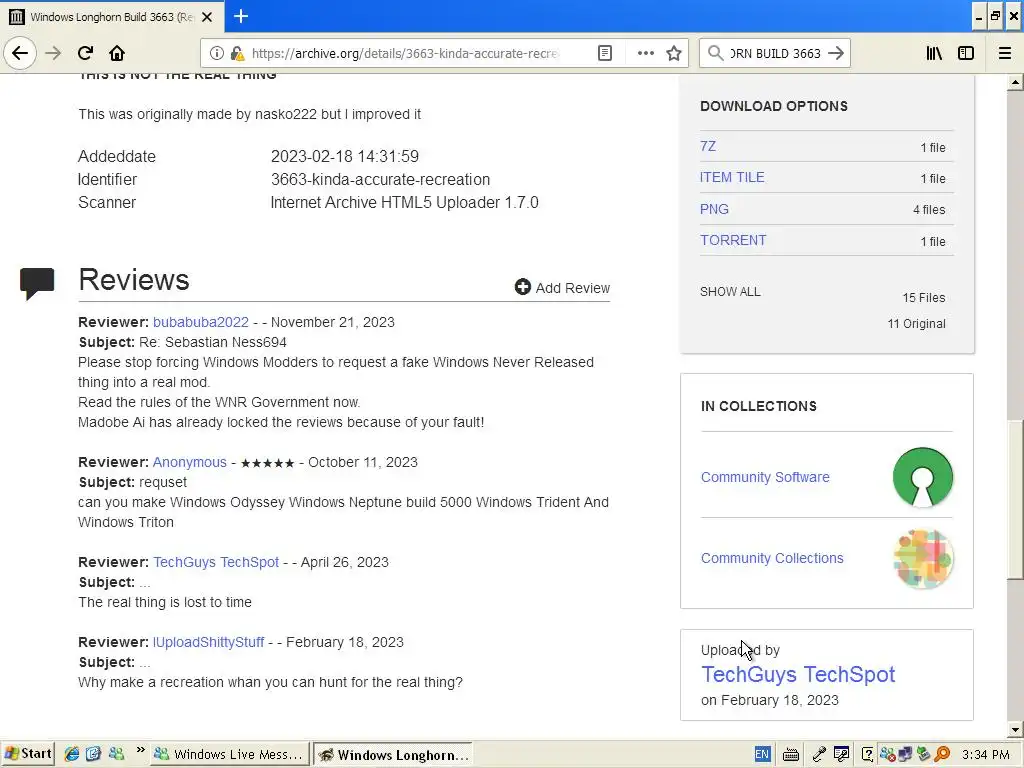
Task: Open a new tab with plus button
Action: coord(241,16)
